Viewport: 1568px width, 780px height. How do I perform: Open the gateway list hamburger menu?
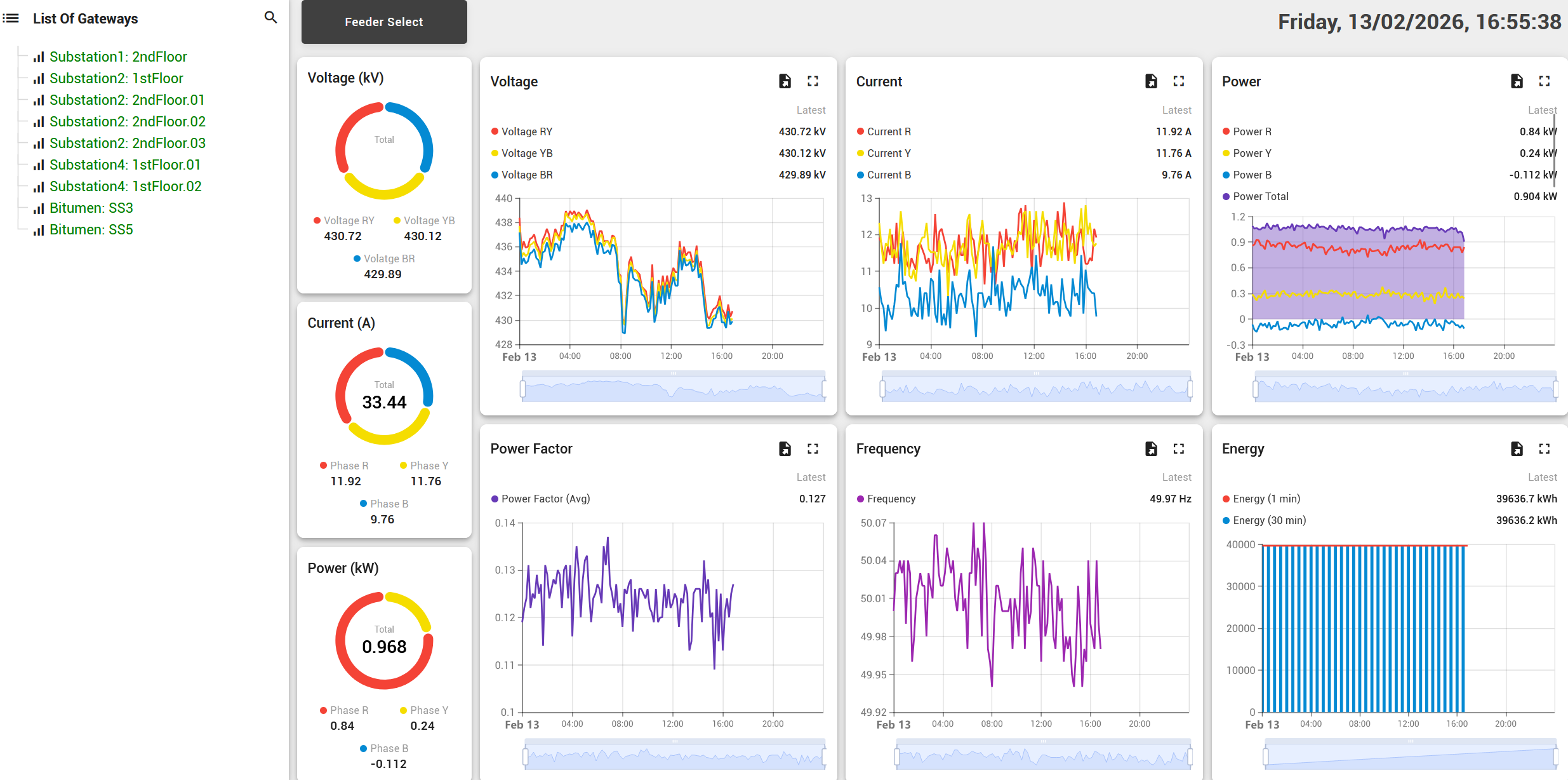(x=11, y=18)
